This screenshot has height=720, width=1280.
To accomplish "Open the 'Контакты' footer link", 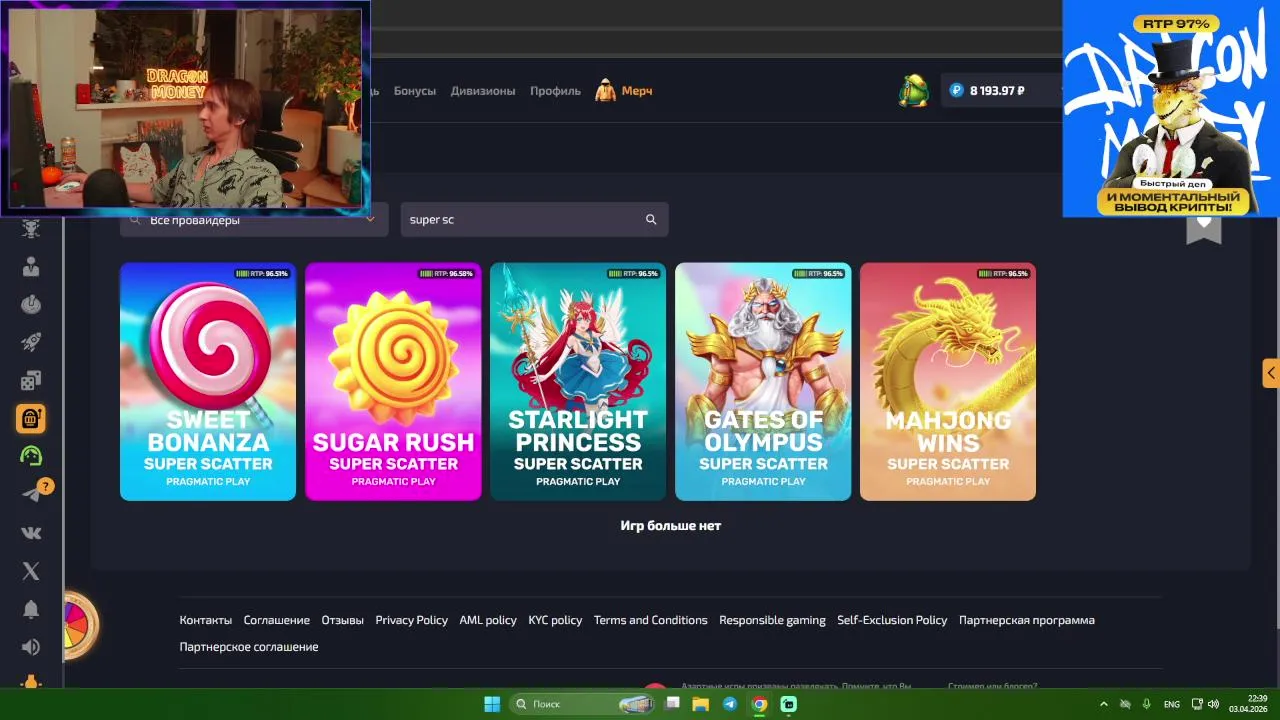I will [206, 620].
